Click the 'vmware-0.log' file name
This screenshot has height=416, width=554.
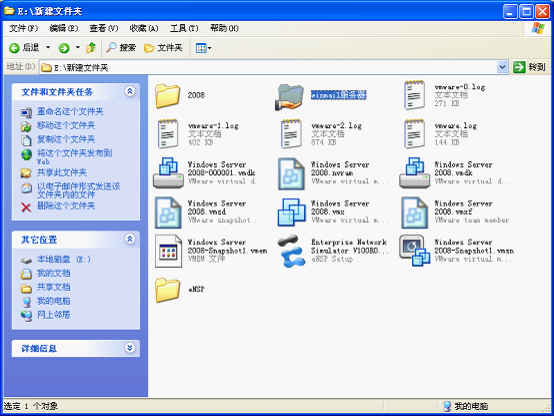click(460, 87)
